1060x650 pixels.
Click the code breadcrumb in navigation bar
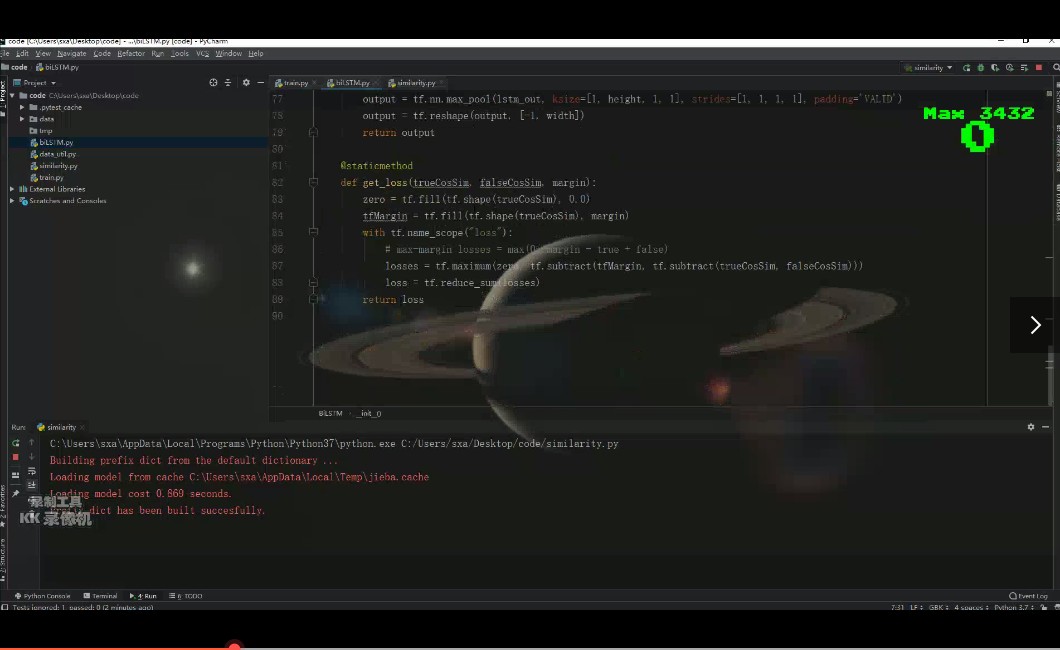tap(15, 67)
